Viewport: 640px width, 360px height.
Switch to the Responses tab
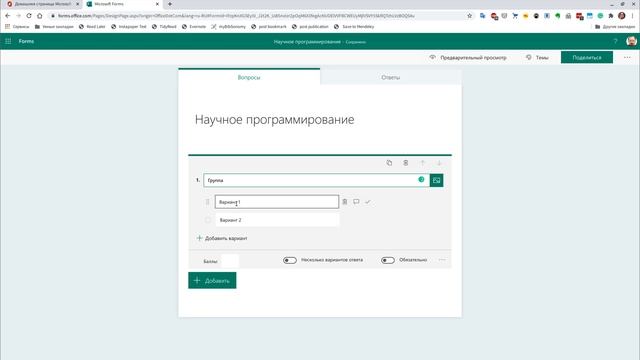[x=391, y=77]
